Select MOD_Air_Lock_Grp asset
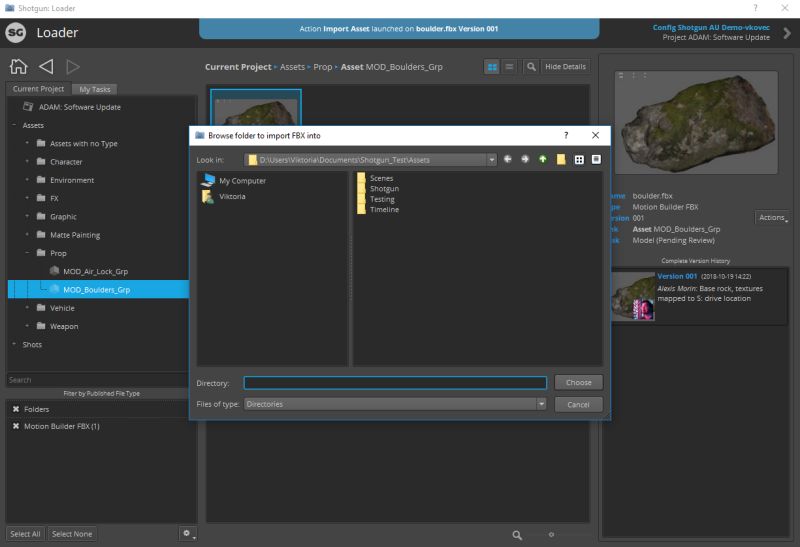Screen dimensions: 800x547 [x=95, y=271]
